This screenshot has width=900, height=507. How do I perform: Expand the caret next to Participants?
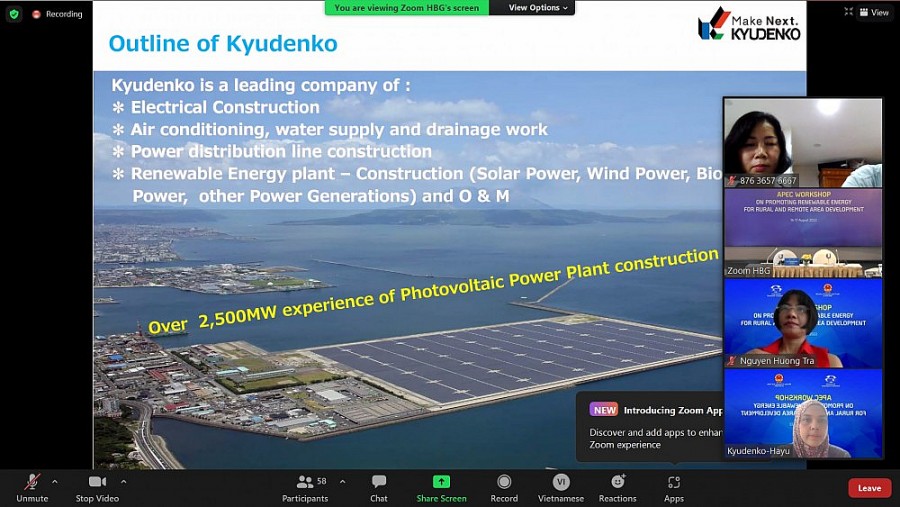[x=342, y=481]
